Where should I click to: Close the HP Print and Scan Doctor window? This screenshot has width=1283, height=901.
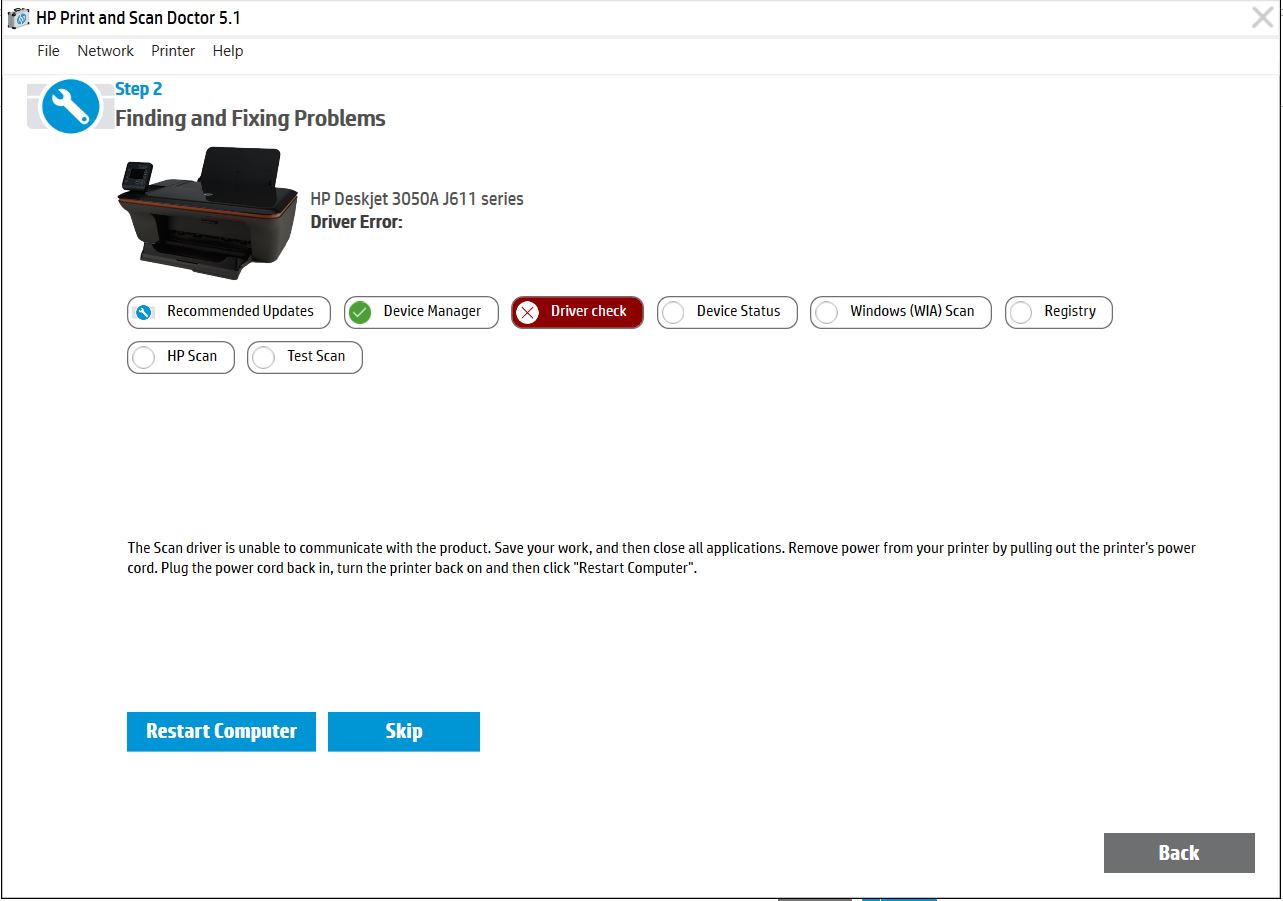[x=1262, y=17]
